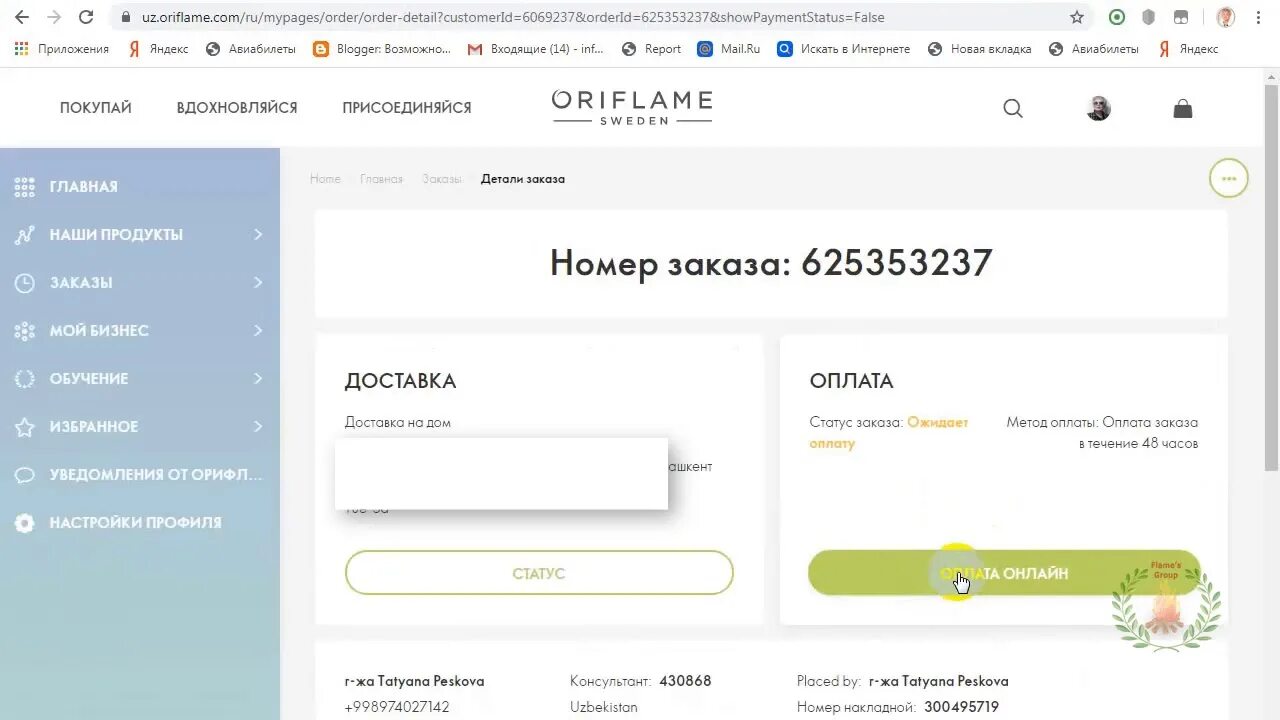Open Gmail Входящие bookmark
The image size is (1280, 720).
click(x=535, y=48)
